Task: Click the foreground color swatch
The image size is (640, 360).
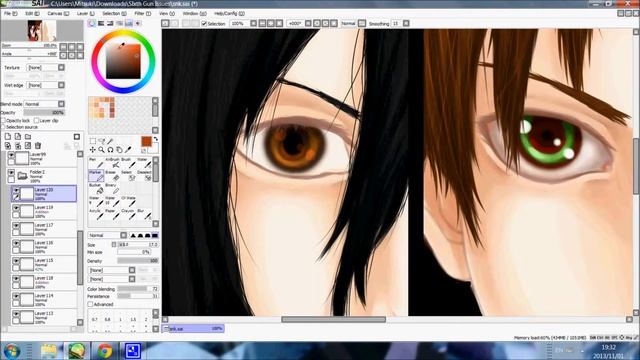Action: coord(146,141)
